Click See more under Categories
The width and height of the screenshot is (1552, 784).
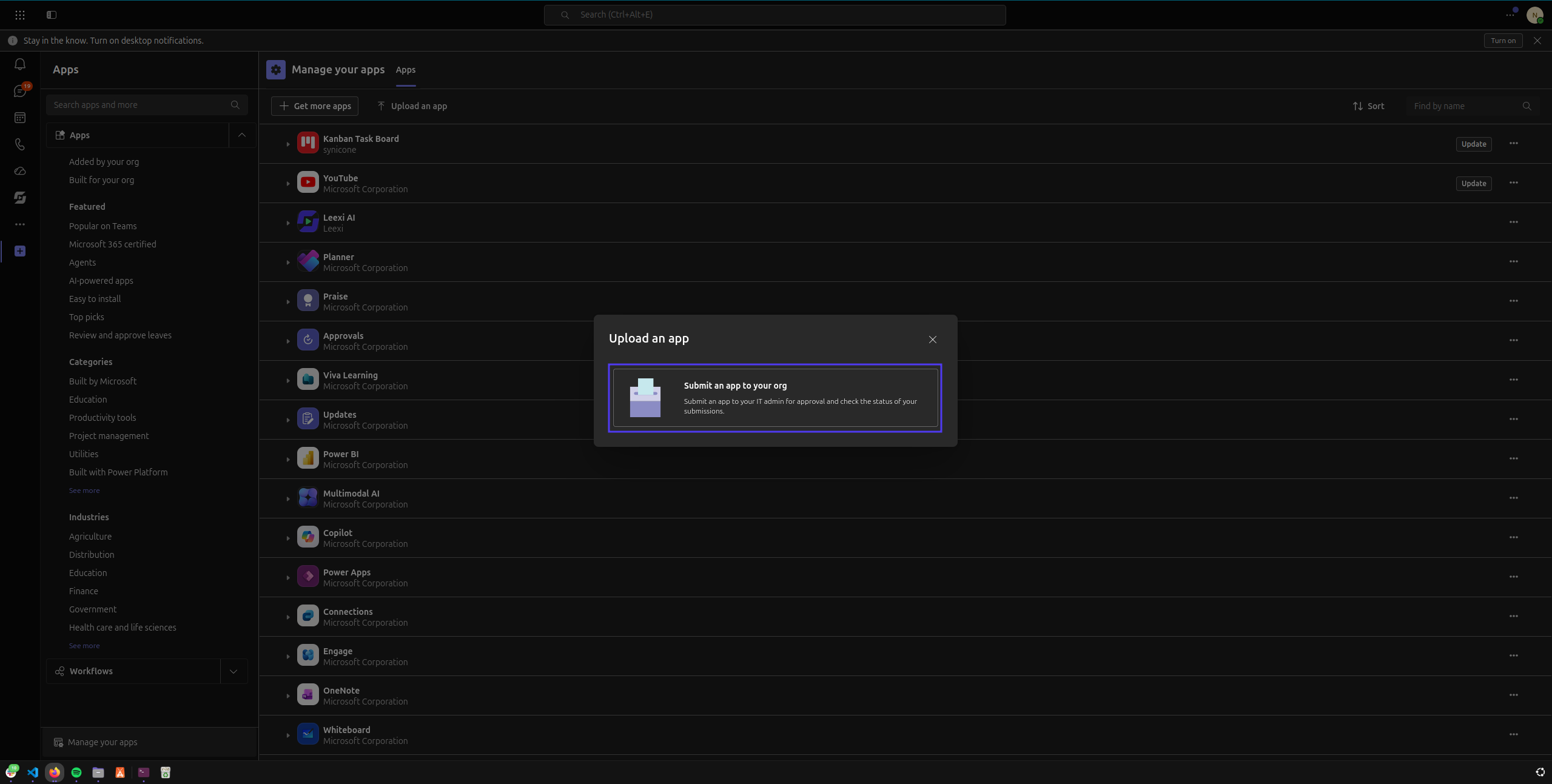click(84, 491)
